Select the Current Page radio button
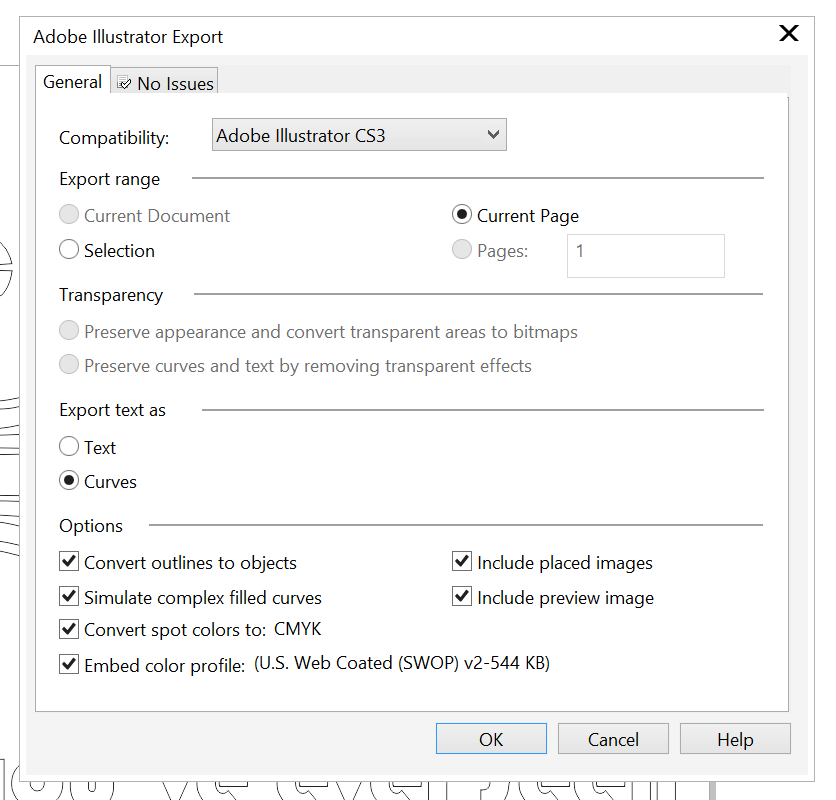This screenshot has height=800, width=836. coord(462,215)
